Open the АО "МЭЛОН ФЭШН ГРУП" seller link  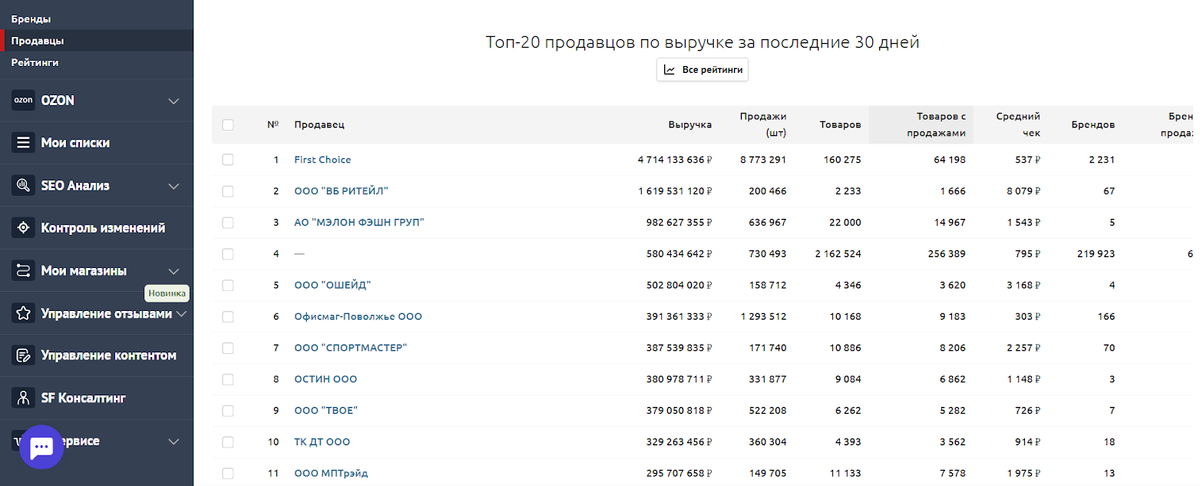point(359,222)
